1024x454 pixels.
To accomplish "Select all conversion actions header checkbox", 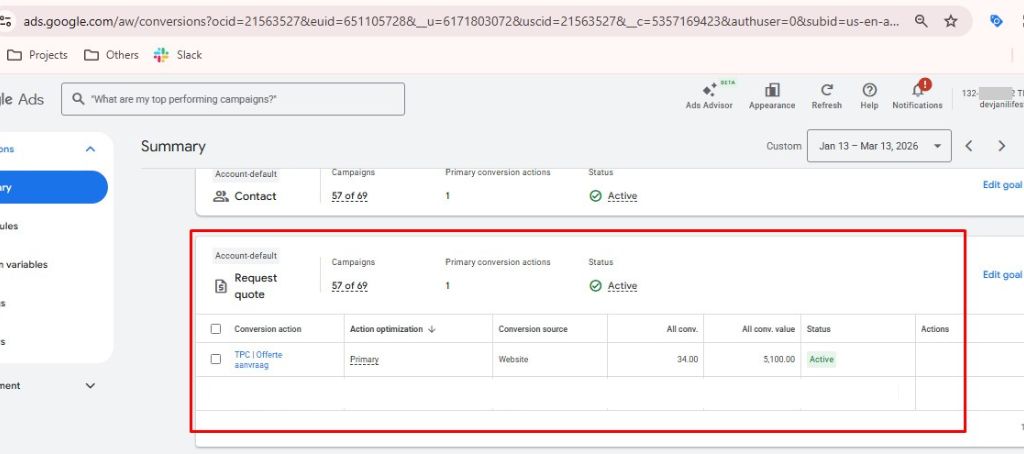I will [216, 329].
